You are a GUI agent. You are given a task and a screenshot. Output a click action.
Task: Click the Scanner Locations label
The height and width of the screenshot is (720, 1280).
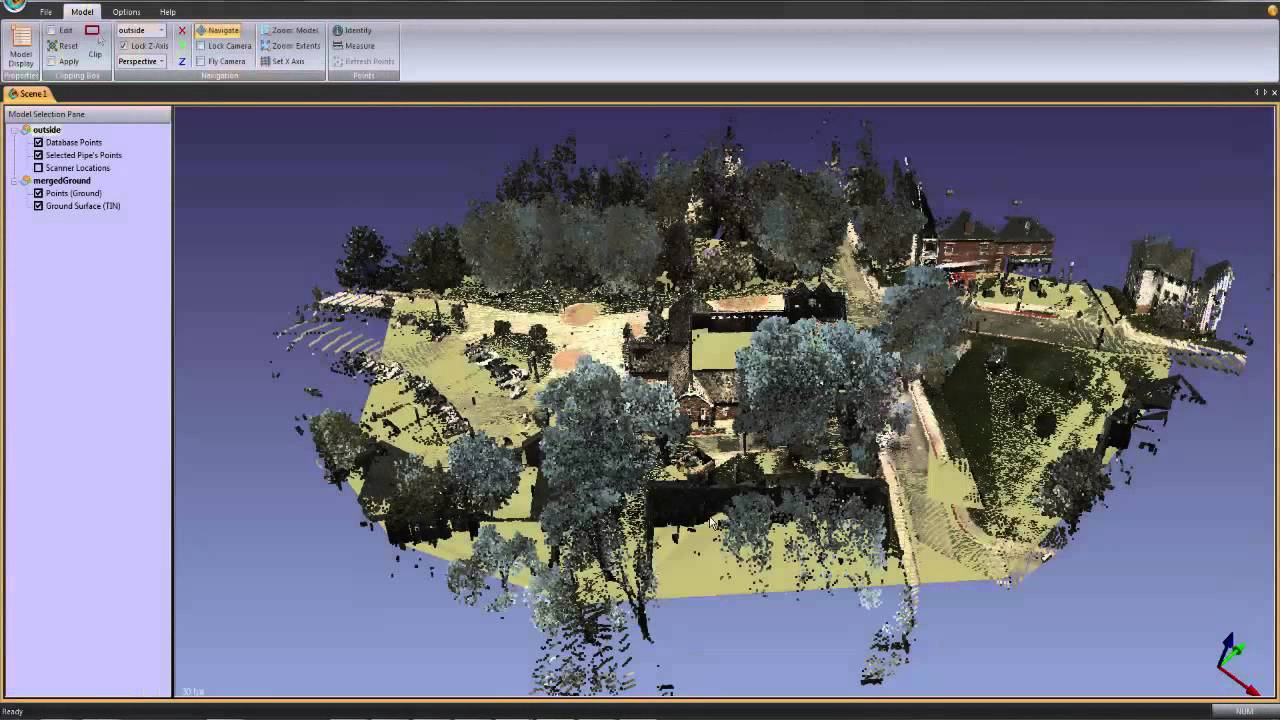pyautogui.click(x=78, y=168)
